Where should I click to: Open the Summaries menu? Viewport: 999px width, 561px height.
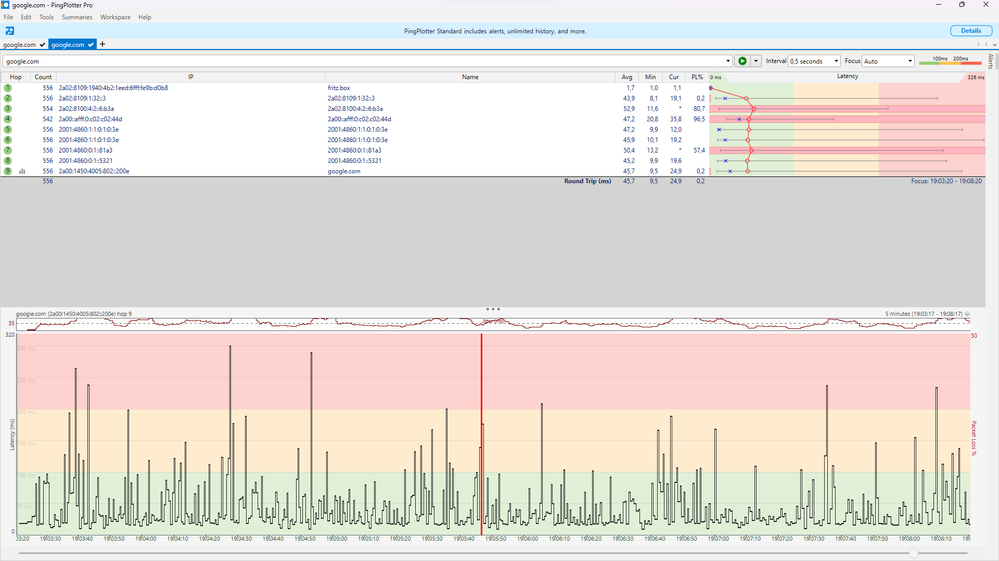pyautogui.click(x=77, y=17)
